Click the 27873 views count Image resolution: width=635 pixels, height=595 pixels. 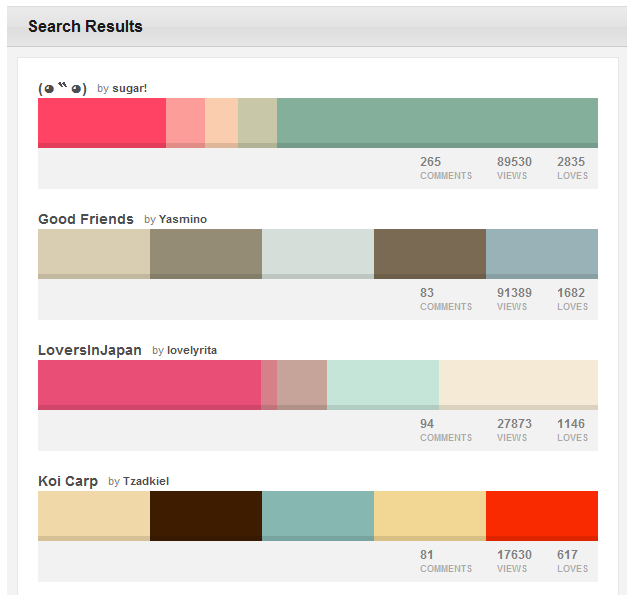[x=514, y=424]
